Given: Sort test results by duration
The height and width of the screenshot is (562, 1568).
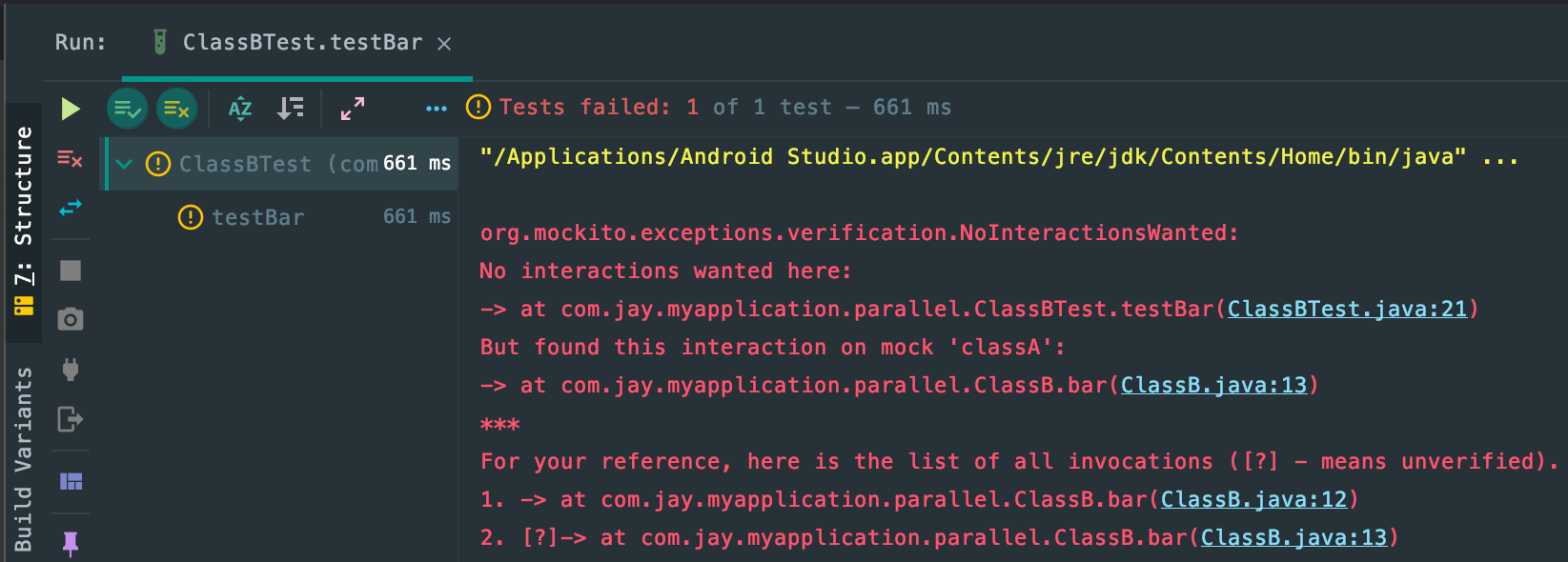Looking at the screenshot, I should point(291,109).
